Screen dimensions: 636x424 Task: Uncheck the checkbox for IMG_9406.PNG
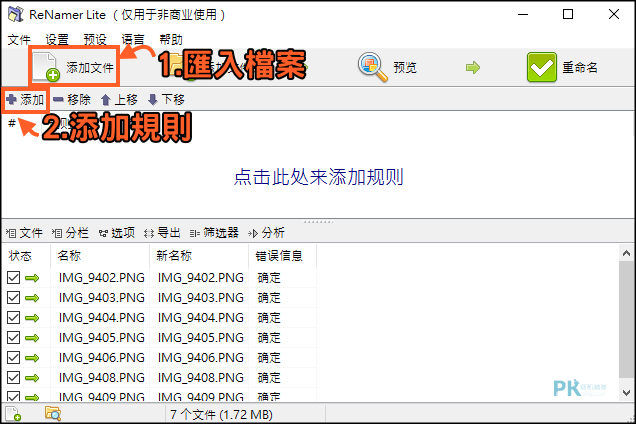pos(13,357)
